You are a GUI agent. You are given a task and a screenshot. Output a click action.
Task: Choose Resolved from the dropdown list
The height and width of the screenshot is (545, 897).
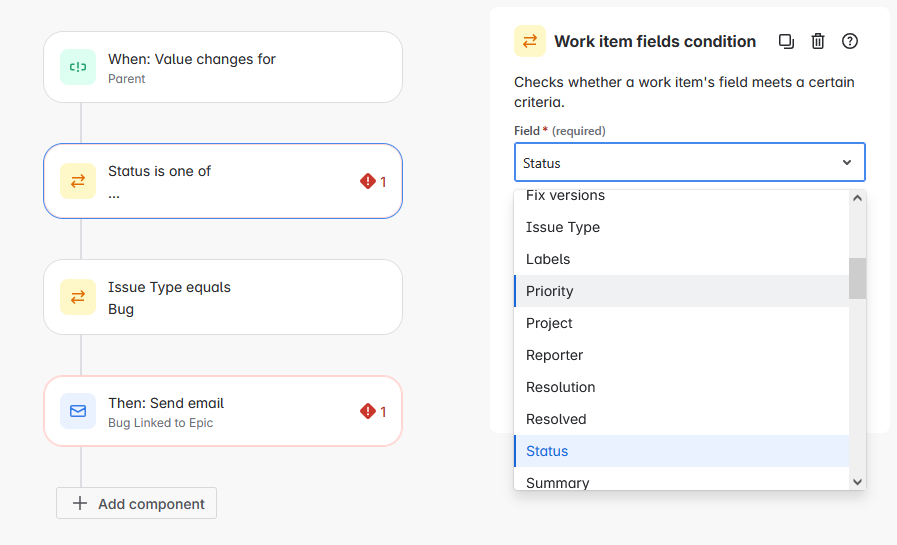(x=681, y=419)
